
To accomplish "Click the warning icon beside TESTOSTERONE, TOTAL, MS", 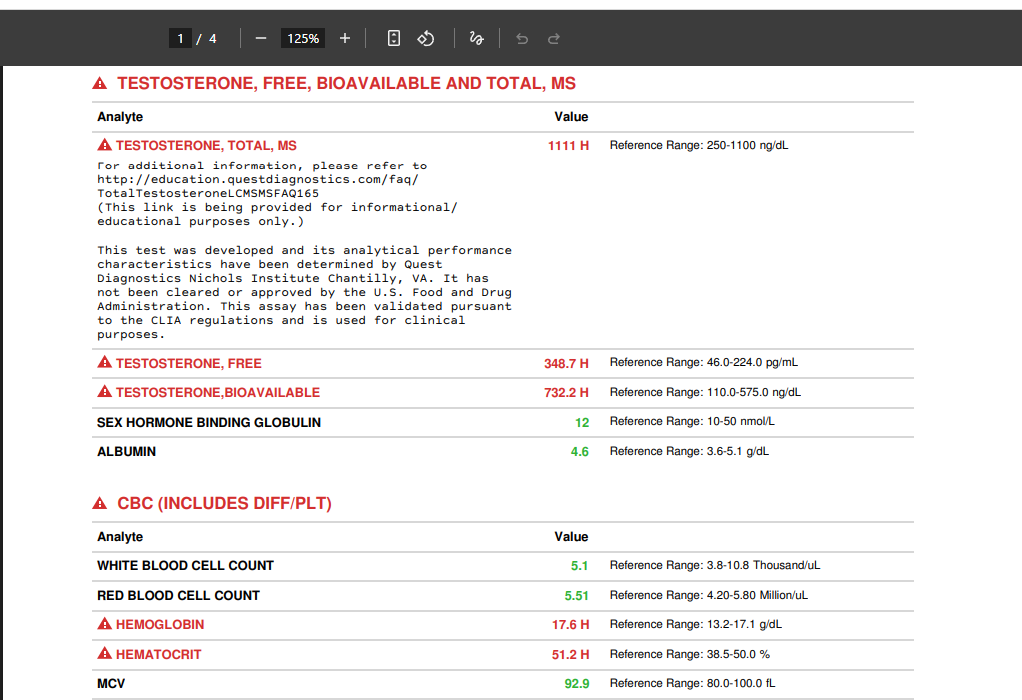I will 104,145.
